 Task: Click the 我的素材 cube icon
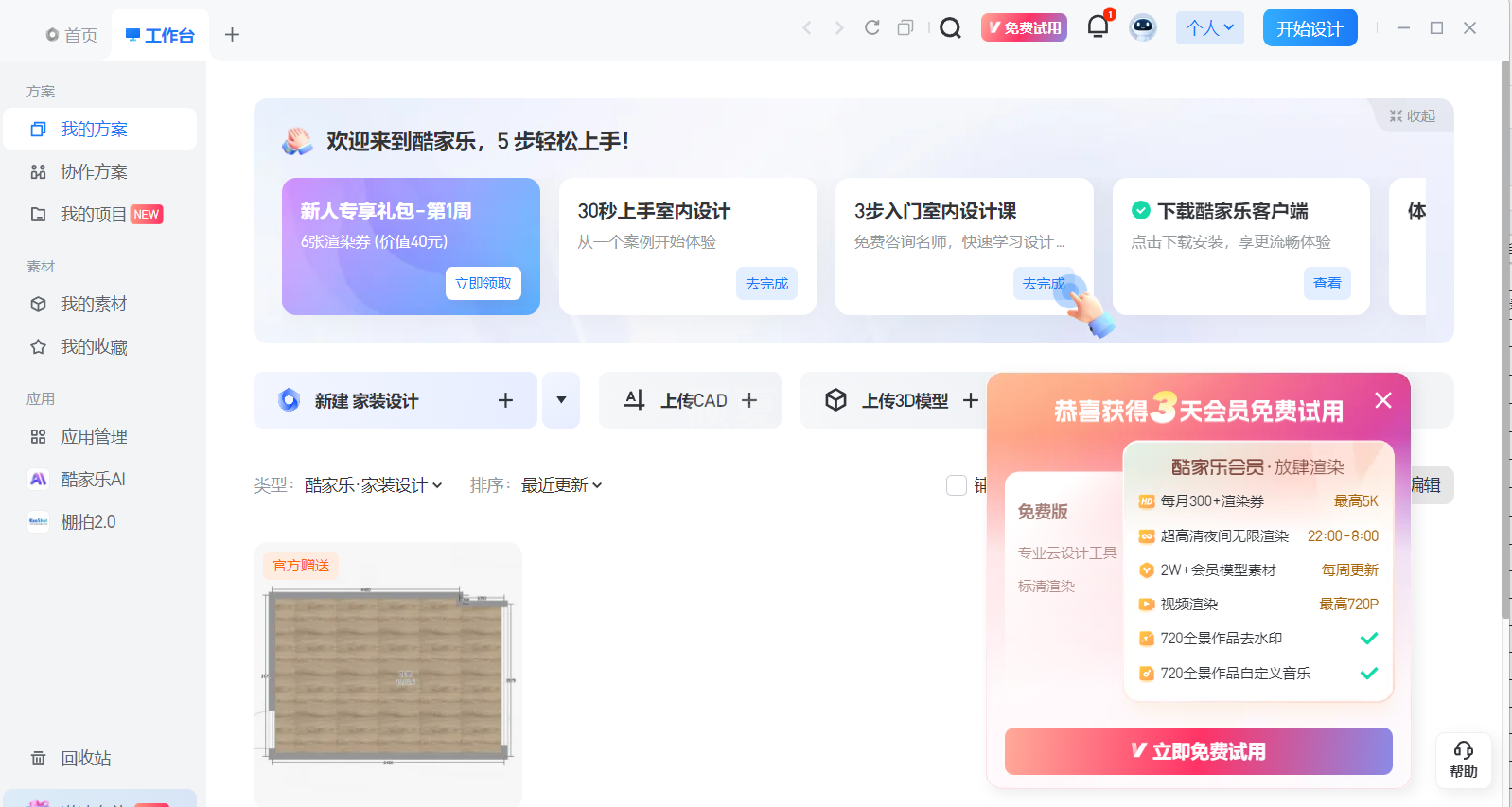pos(38,304)
